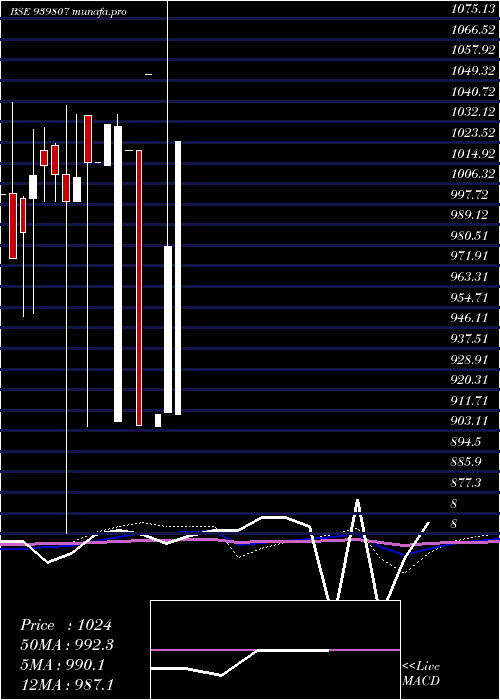Select the 877.3 axis label

pos(466,483)
